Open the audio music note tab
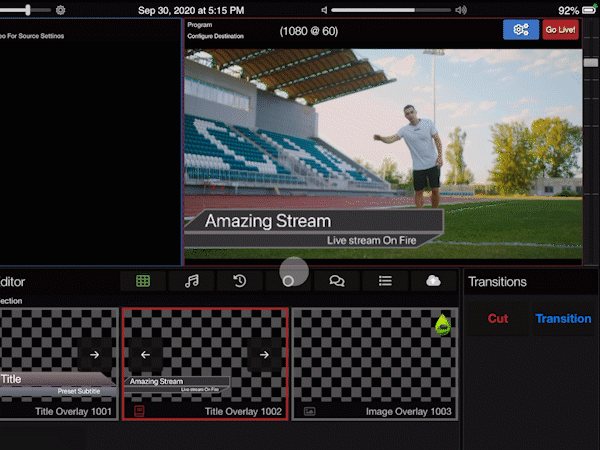The image size is (600, 450). pyautogui.click(x=192, y=281)
